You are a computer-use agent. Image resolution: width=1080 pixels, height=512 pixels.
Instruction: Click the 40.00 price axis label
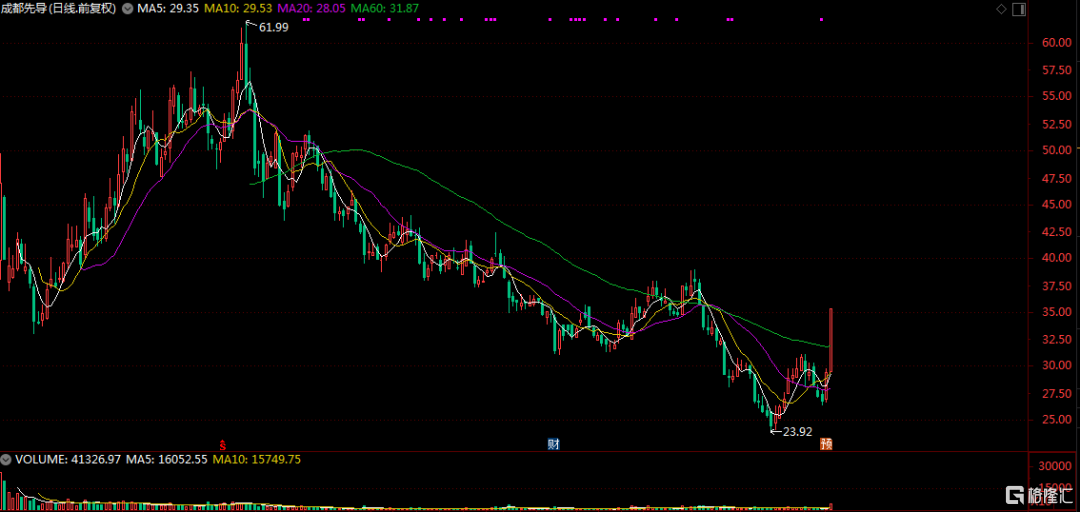(1056, 258)
